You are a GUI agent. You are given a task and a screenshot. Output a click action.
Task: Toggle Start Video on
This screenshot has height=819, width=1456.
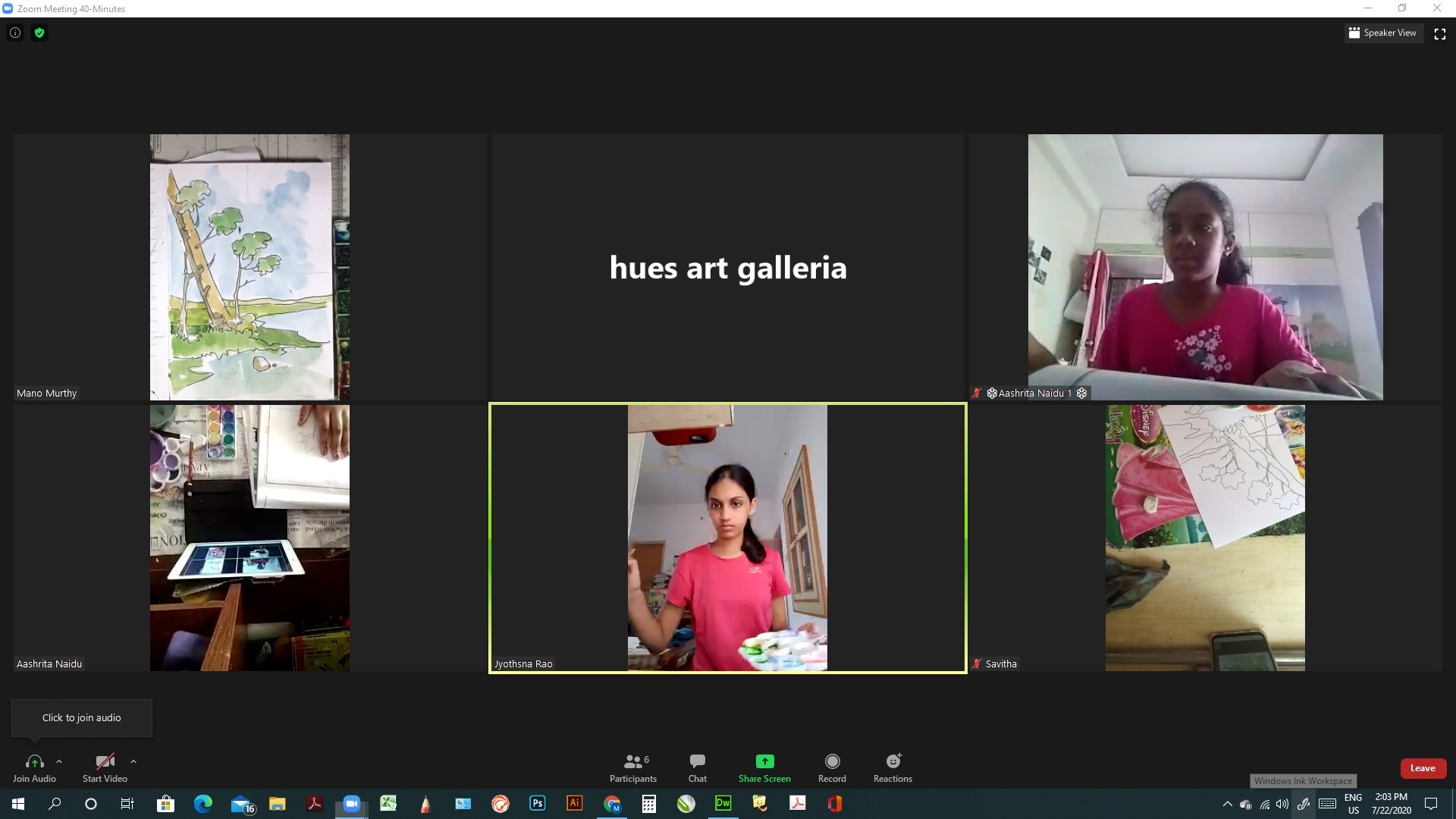point(105,767)
